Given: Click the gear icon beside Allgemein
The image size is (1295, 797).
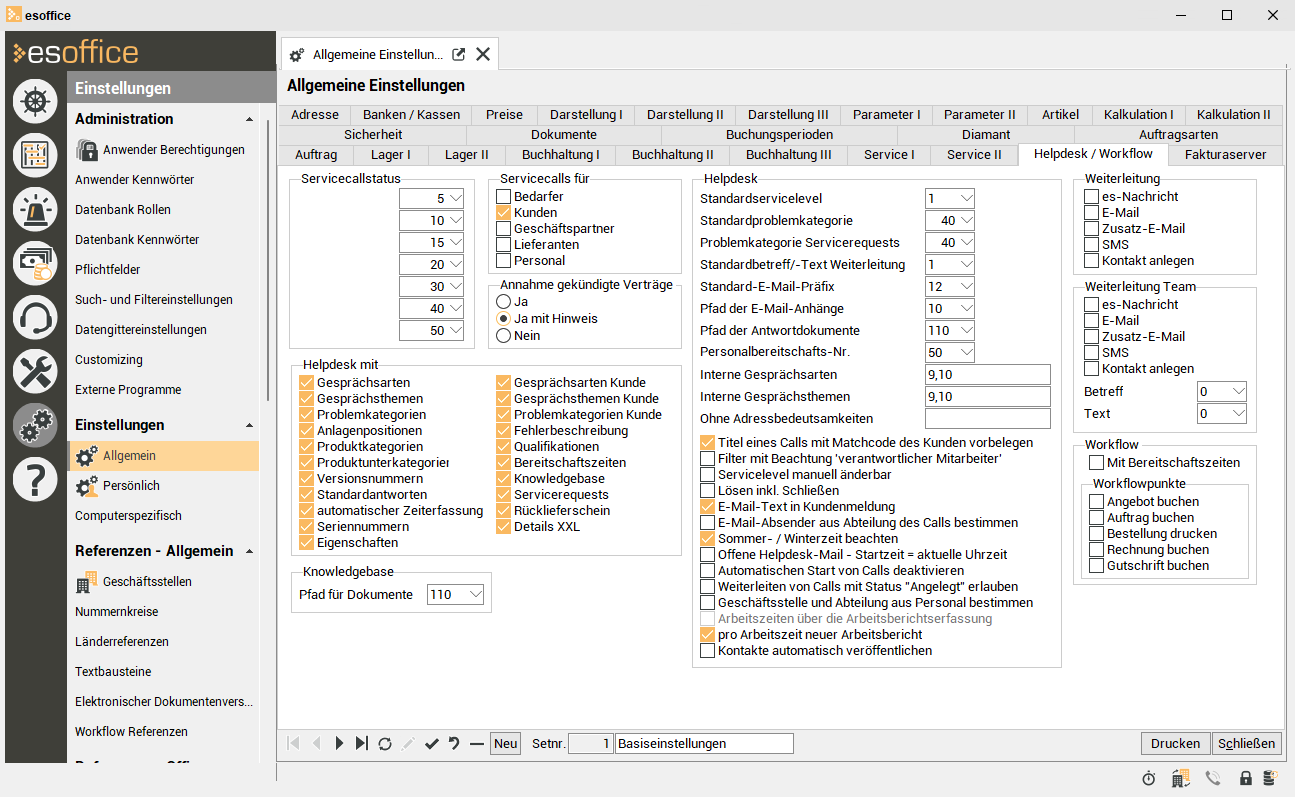Looking at the screenshot, I should (86, 456).
